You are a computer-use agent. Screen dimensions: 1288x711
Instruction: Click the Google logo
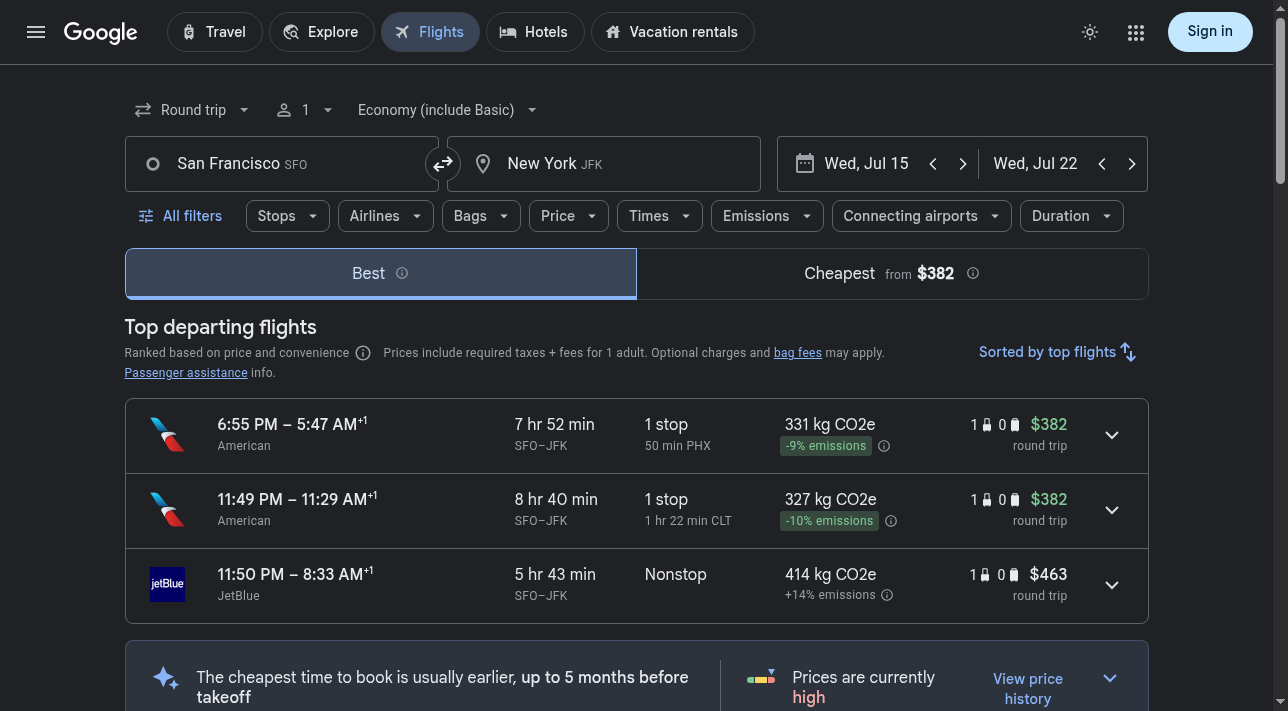tap(101, 32)
